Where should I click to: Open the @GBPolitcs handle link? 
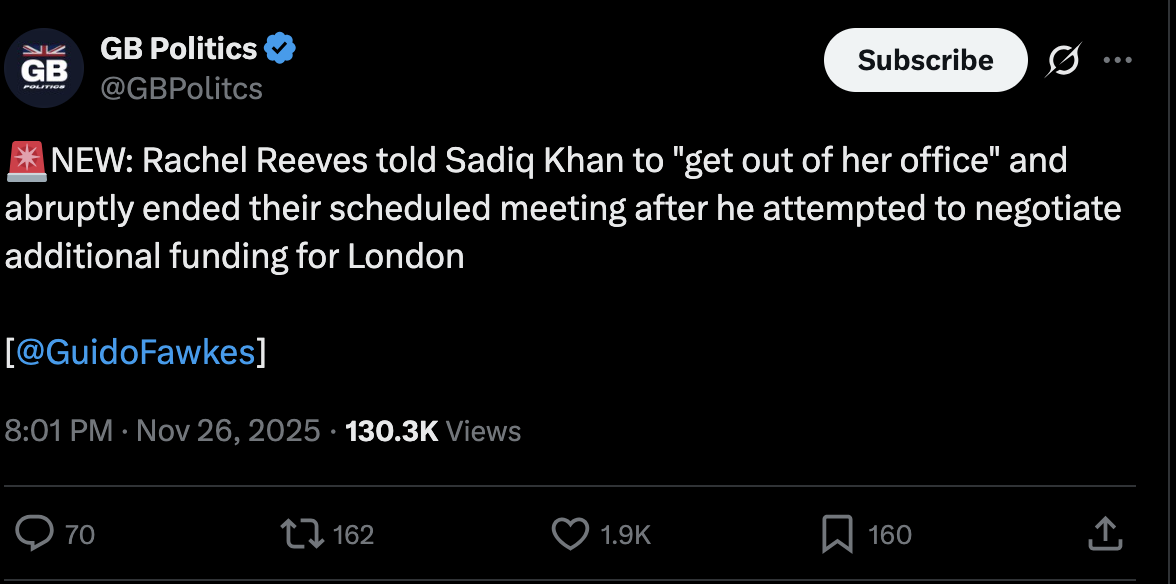pos(181,89)
